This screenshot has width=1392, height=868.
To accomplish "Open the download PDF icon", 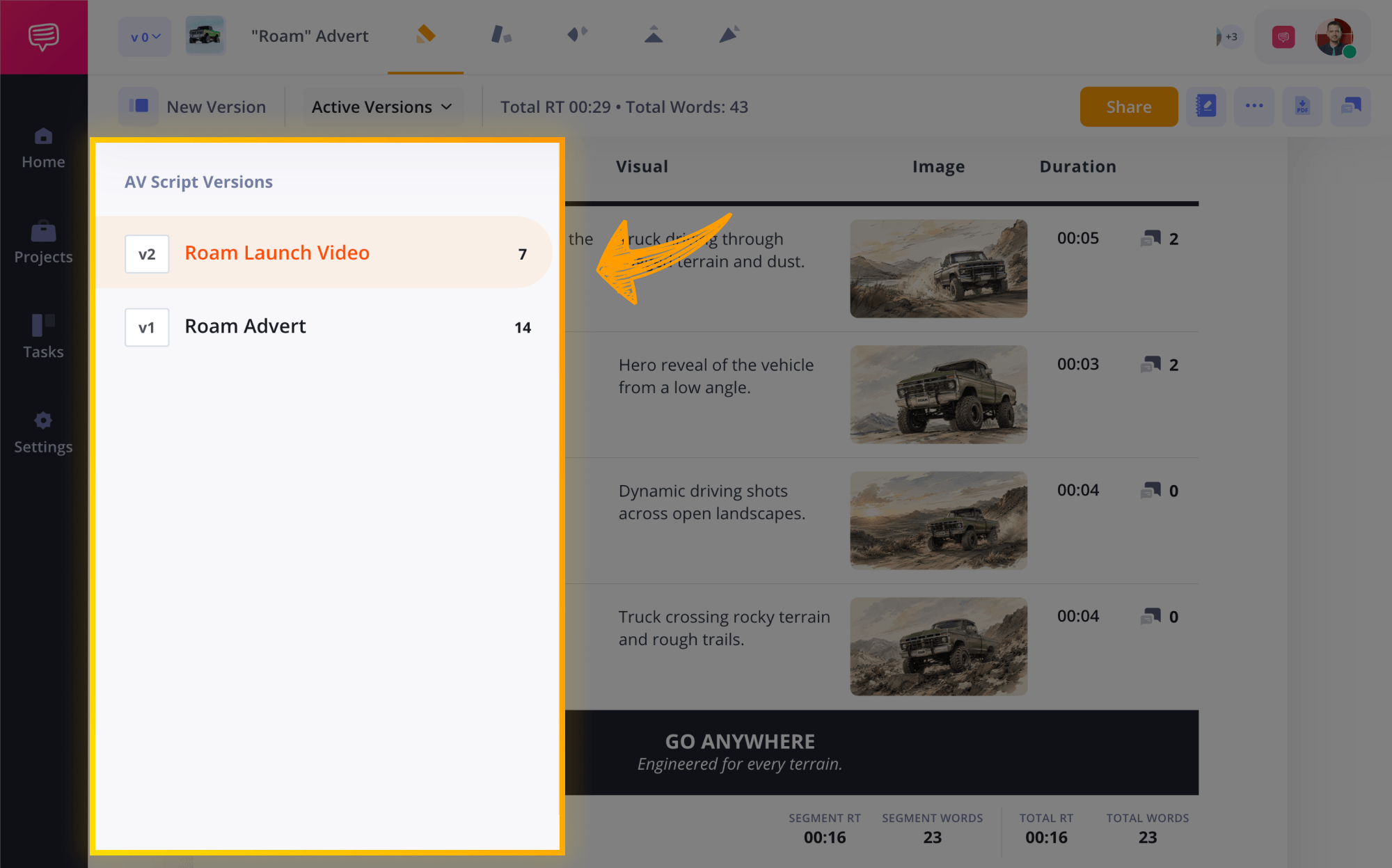I will (1302, 106).
